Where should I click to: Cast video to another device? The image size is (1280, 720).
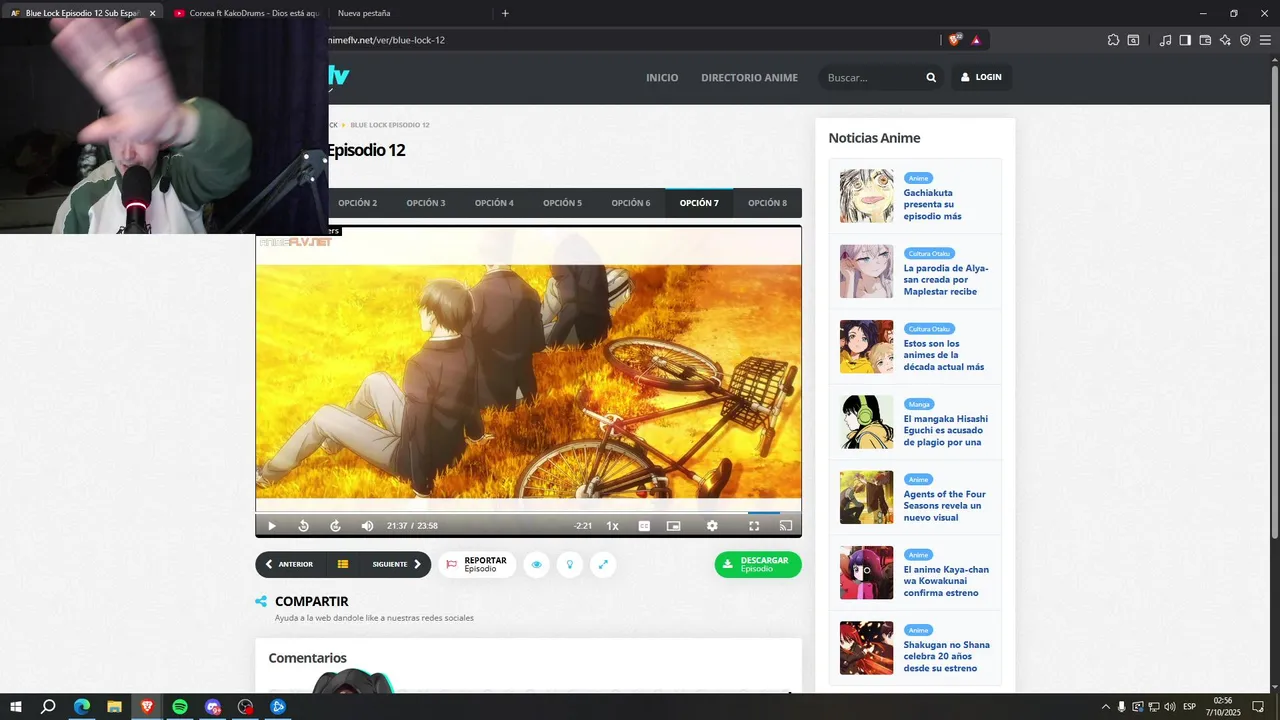coord(785,526)
